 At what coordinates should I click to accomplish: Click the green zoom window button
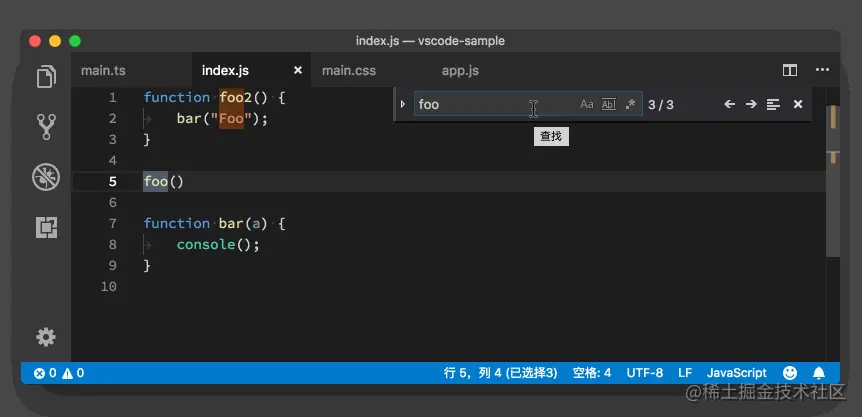[x=75, y=41]
